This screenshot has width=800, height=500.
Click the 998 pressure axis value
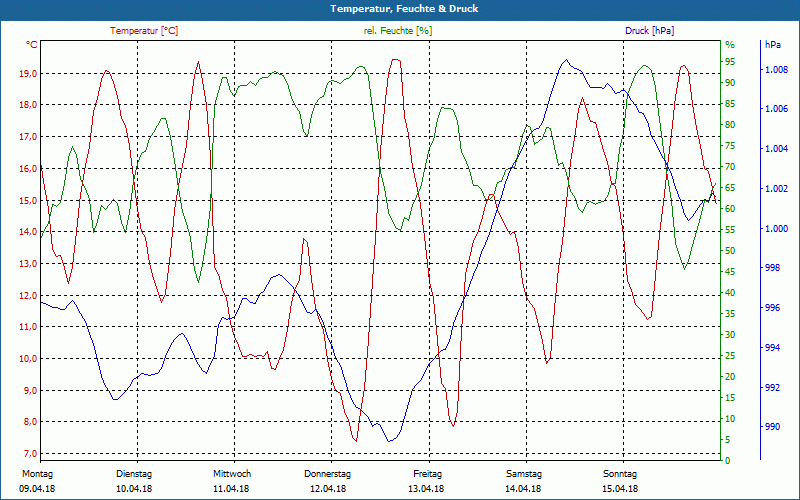(773, 268)
